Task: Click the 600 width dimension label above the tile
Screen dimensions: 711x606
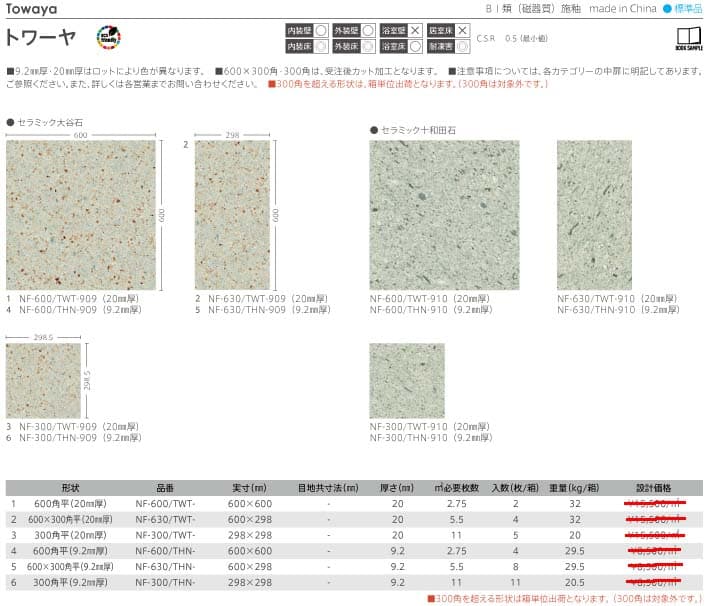Action: click(x=80, y=135)
